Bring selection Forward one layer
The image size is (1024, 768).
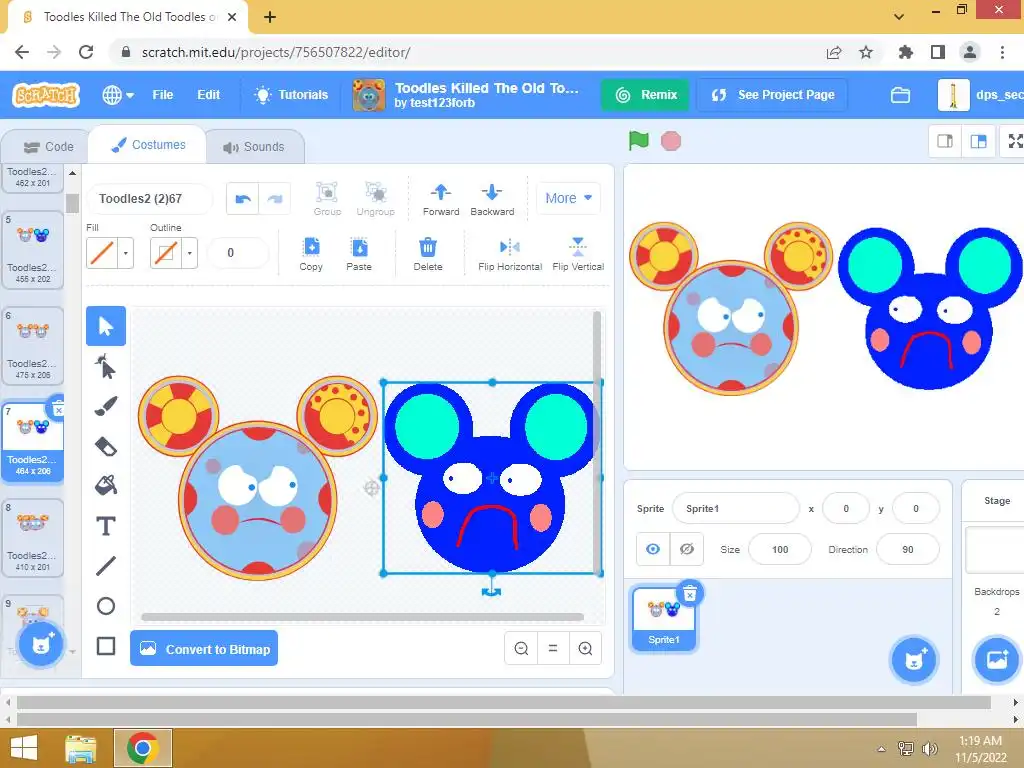[x=441, y=199]
